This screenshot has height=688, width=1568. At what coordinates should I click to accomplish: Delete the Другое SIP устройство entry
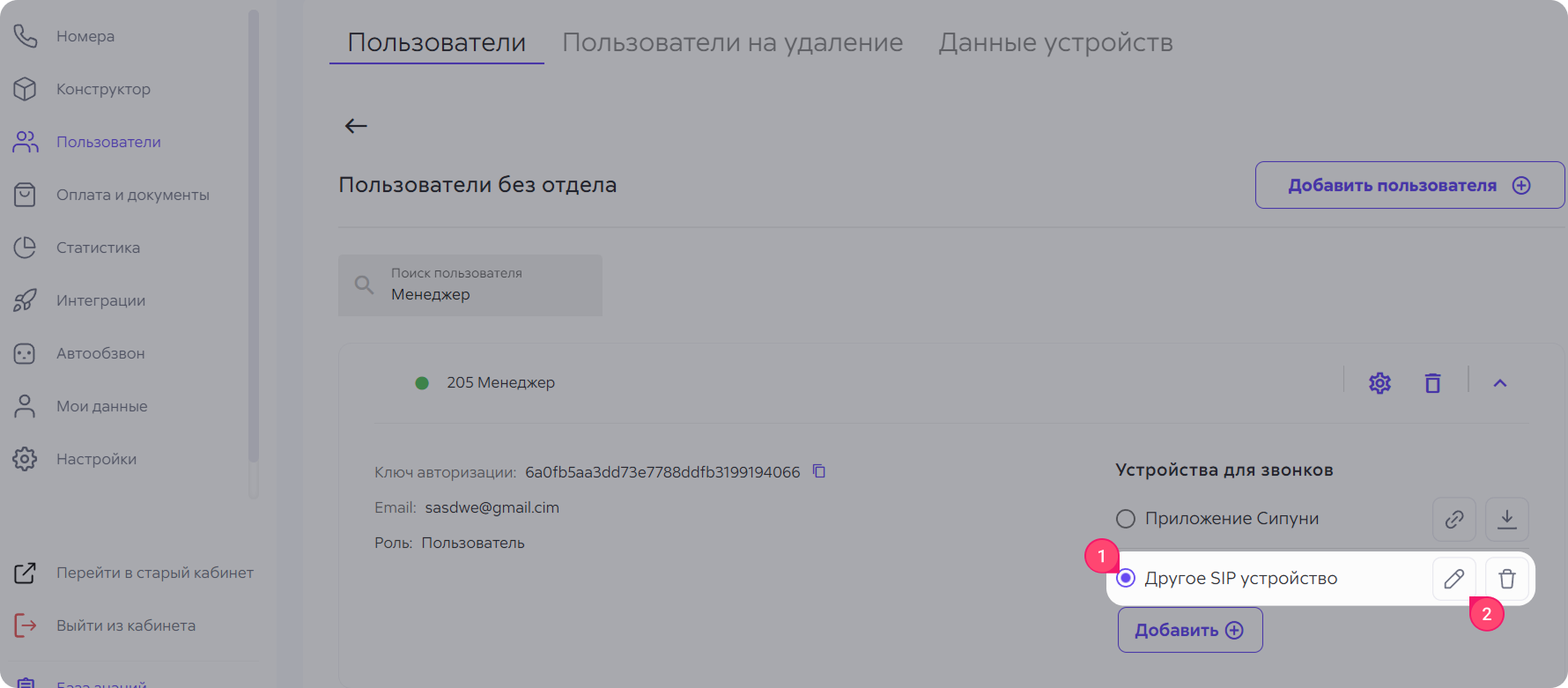[x=1506, y=579]
